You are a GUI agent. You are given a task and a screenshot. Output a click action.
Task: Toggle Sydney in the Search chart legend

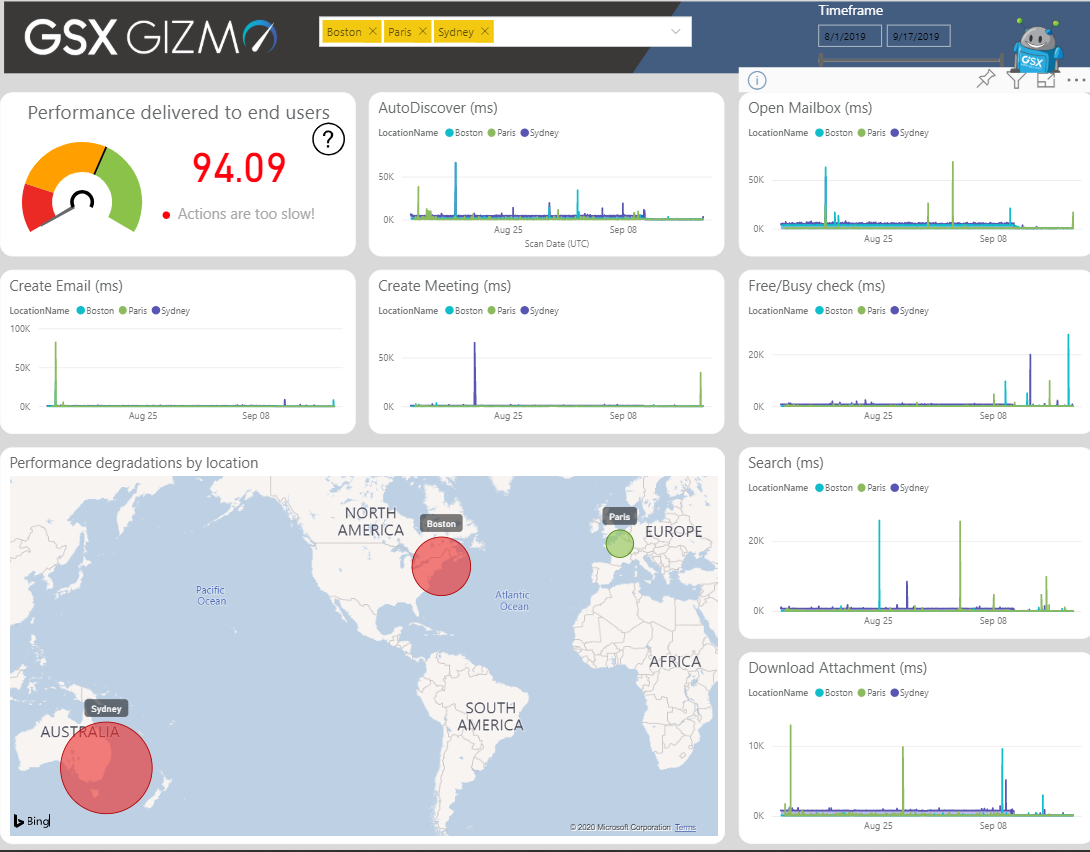(911, 487)
